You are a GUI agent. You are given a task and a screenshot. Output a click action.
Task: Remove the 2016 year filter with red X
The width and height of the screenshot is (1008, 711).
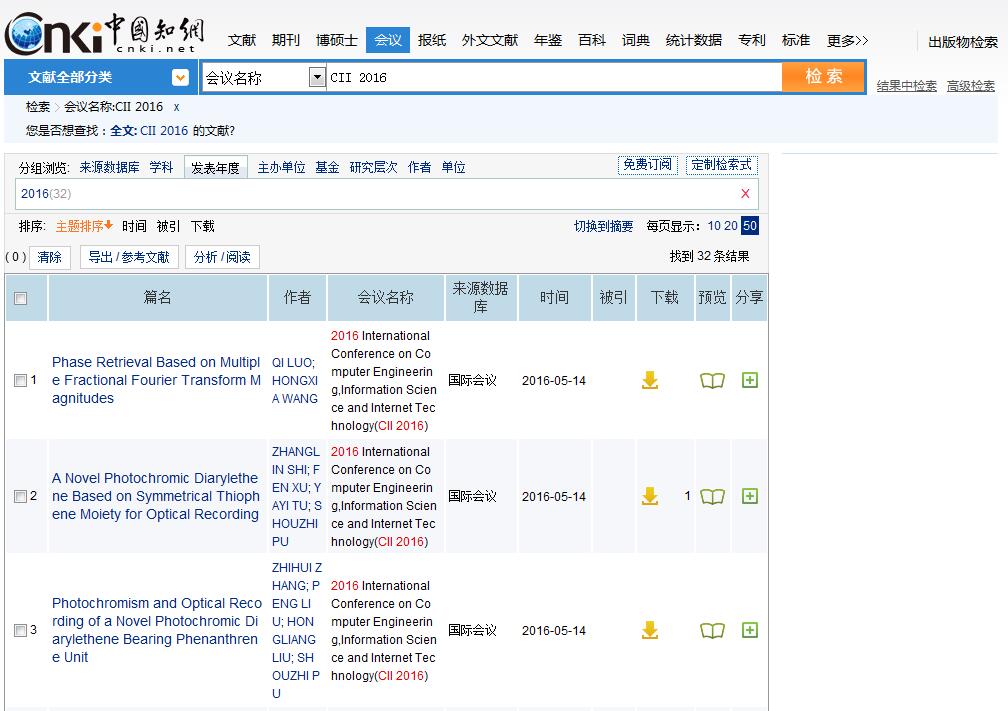(745, 193)
